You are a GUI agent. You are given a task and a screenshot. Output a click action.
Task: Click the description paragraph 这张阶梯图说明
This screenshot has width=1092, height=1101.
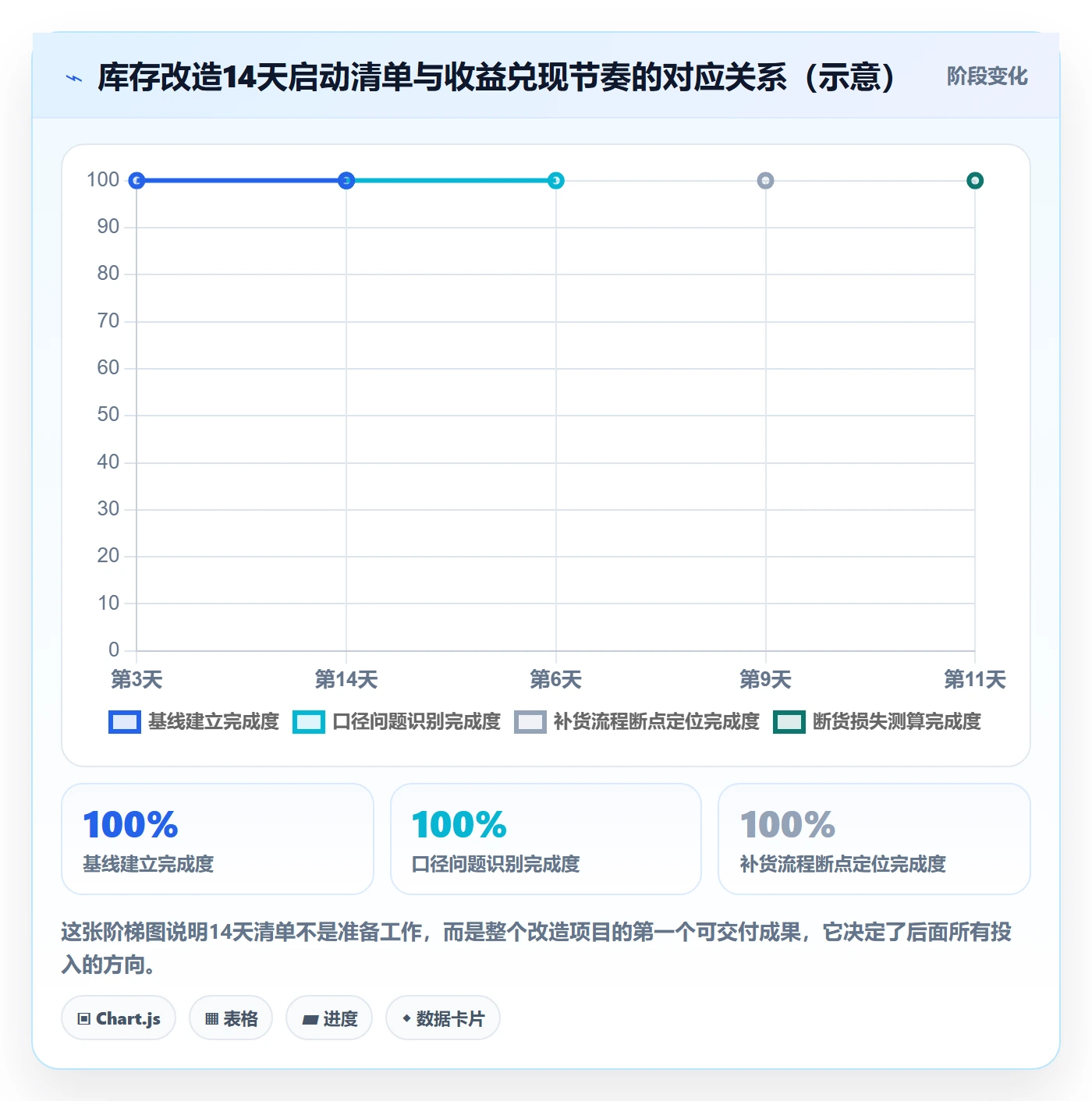(x=537, y=948)
